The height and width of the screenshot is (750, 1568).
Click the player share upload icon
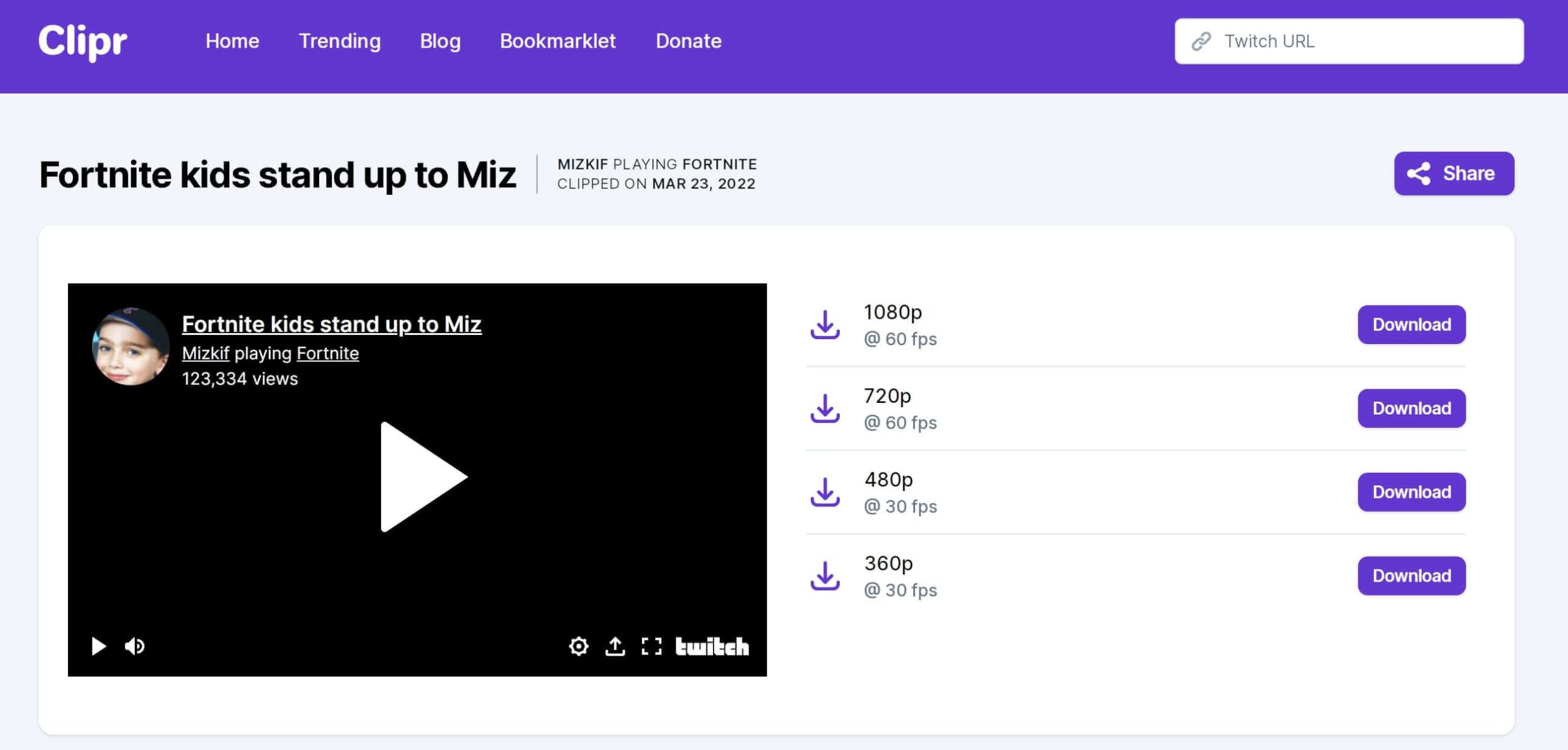615,646
